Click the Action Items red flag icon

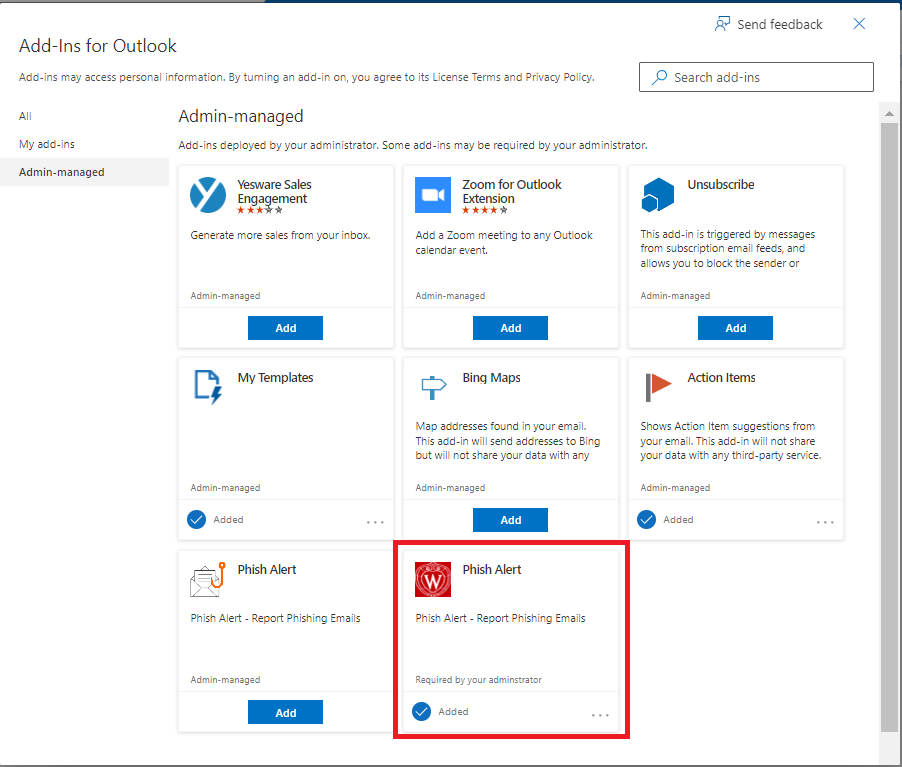click(658, 387)
